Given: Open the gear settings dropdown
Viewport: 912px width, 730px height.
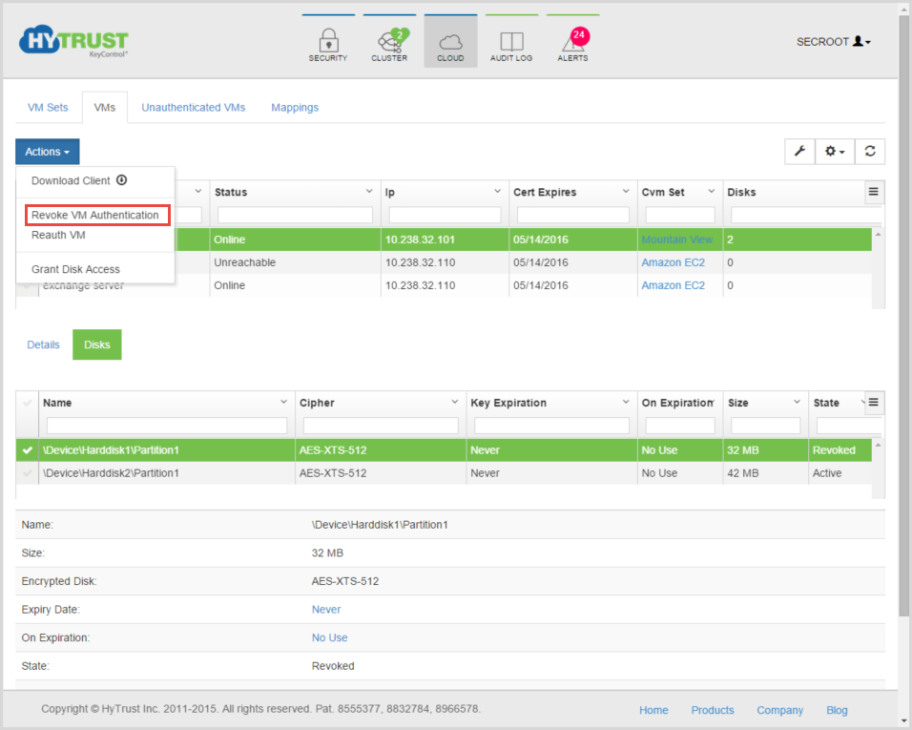Looking at the screenshot, I should tap(835, 151).
